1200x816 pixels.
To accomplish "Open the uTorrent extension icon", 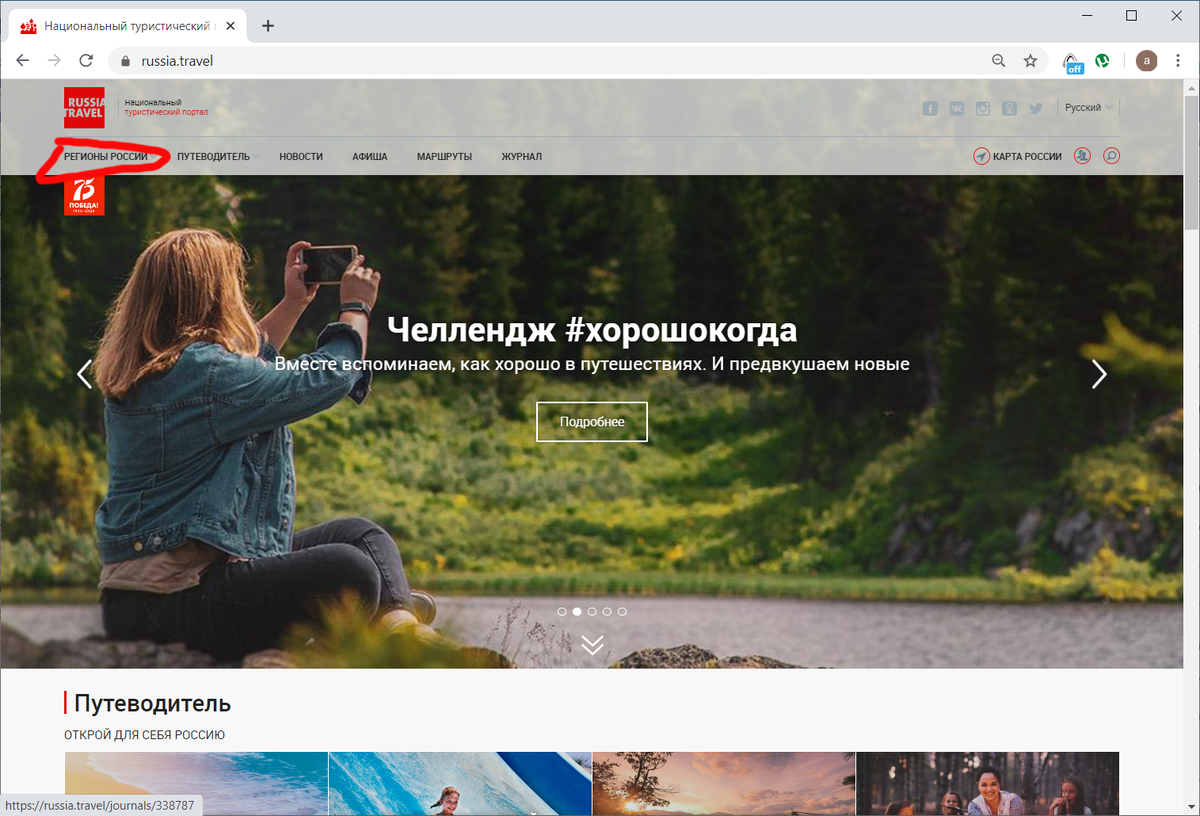I will [x=1102, y=60].
